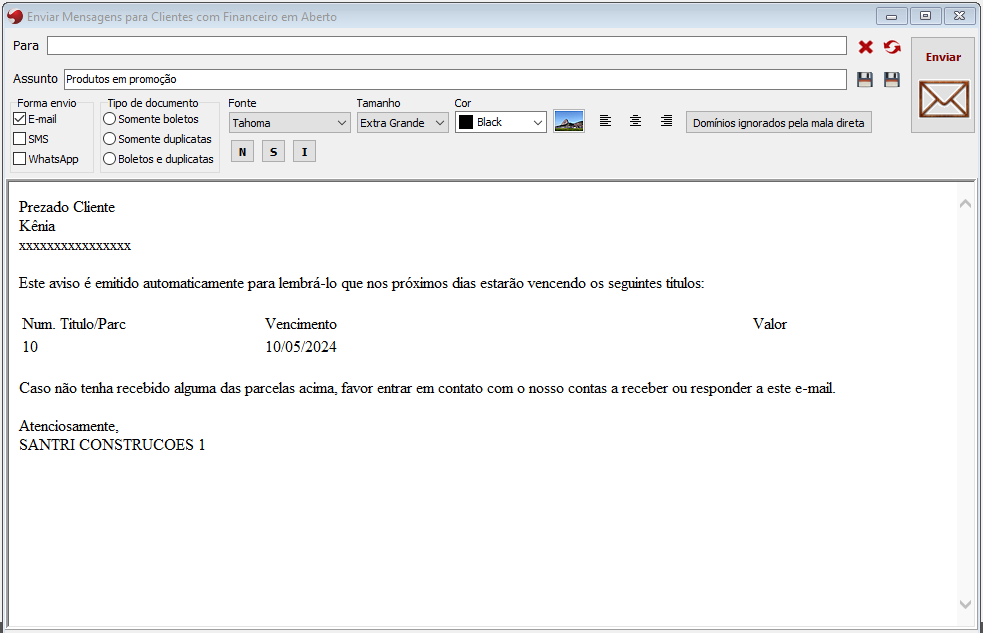Viewport: 983px width, 633px height.
Task: Open the Fonte dropdown showing Tahoma
Action: tap(288, 123)
